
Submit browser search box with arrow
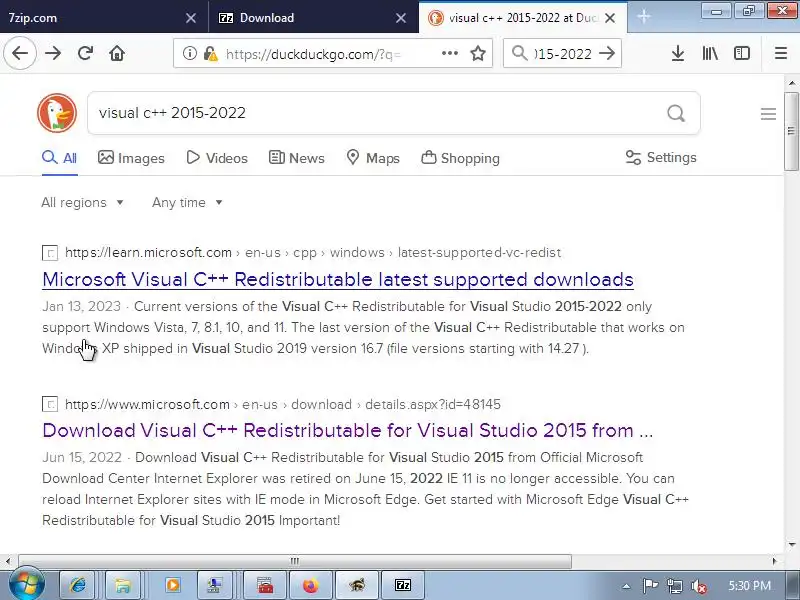click(x=607, y=53)
